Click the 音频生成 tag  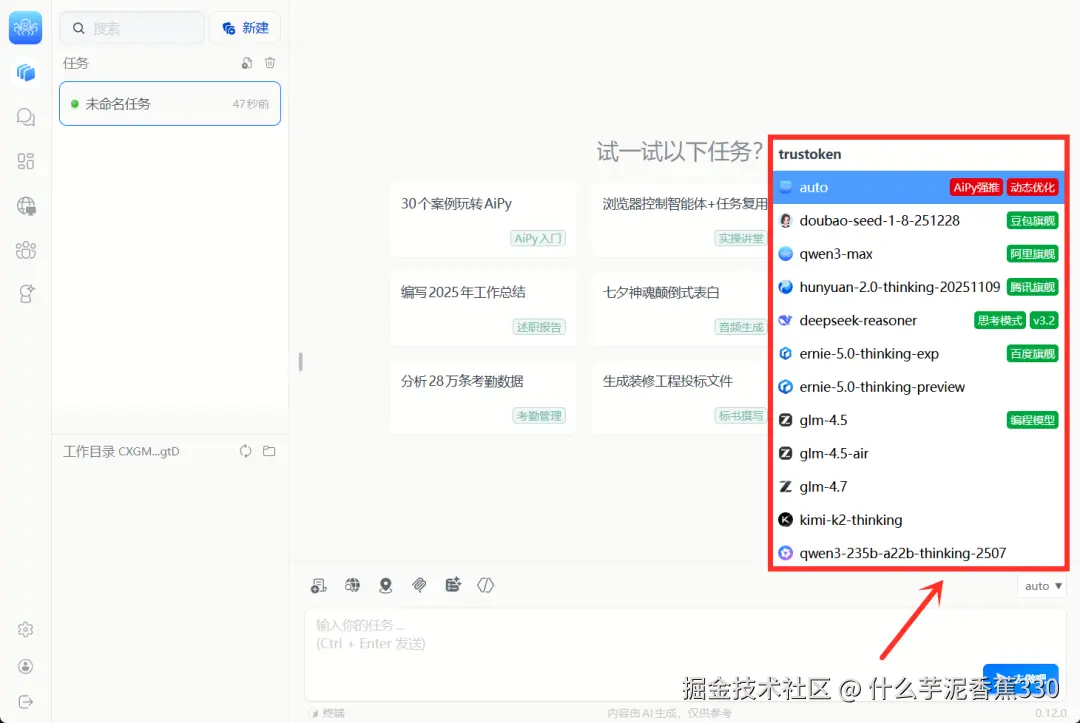pos(741,327)
